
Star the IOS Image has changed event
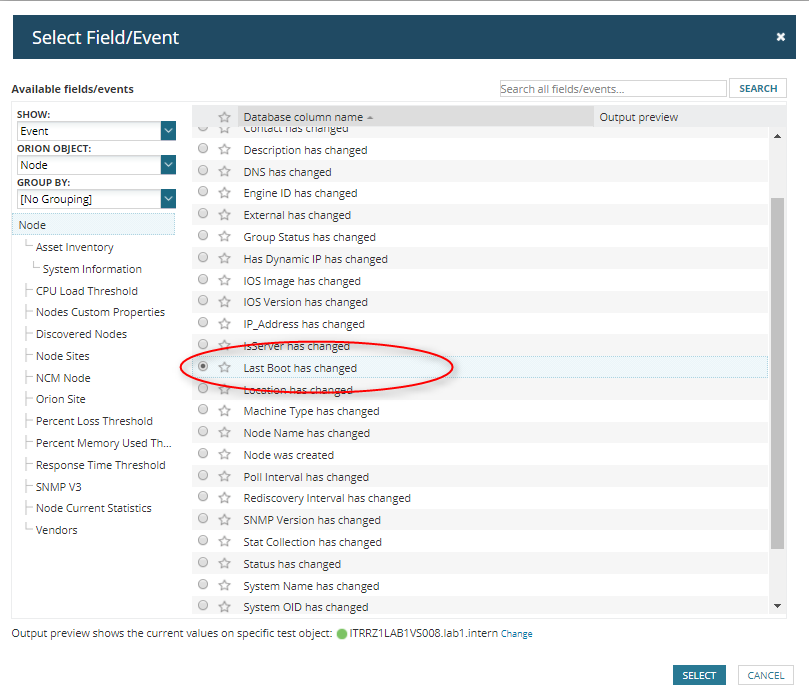pos(224,281)
